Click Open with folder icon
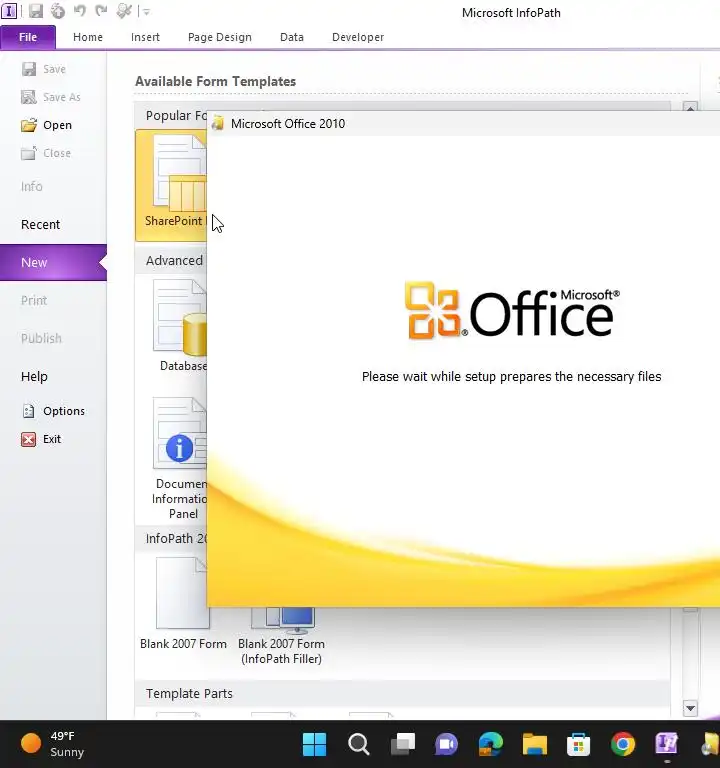The image size is (720, 768). point(47,125)
